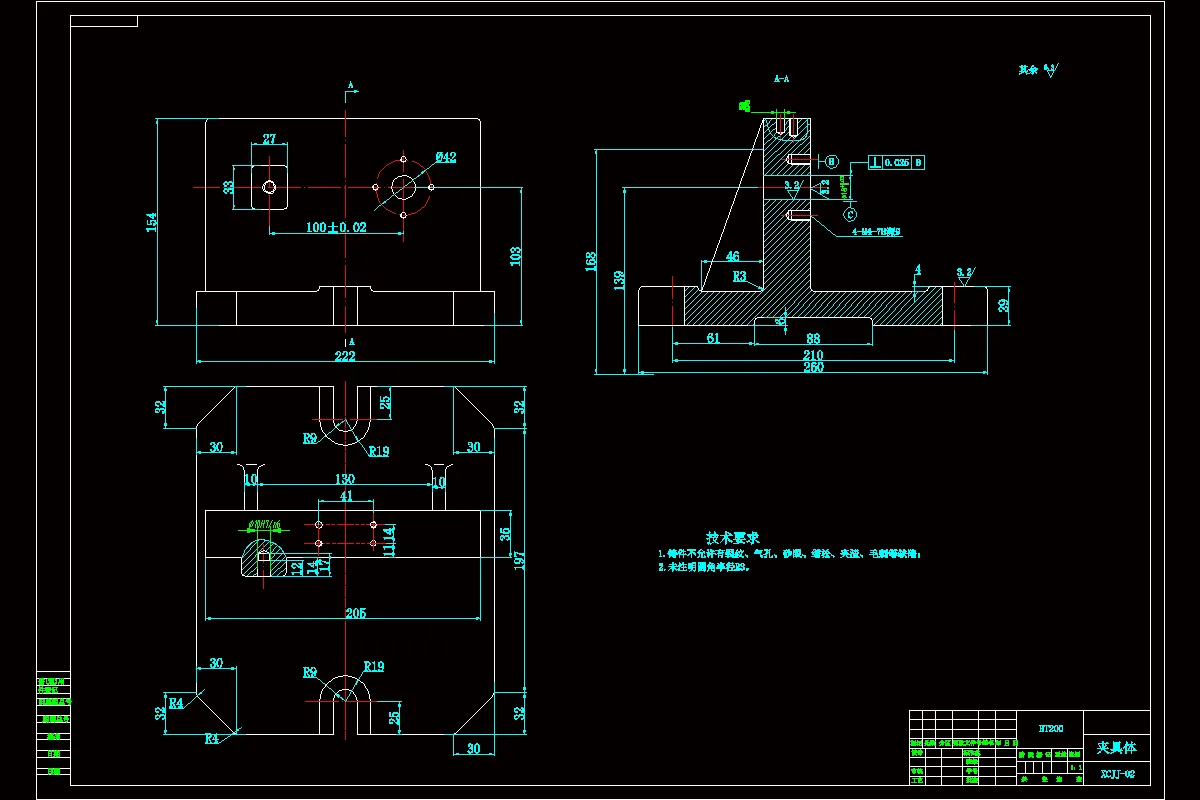This screenshot has height=800, width=1200.
Task: Select the 130 dimension in plan view
Action: click(x=344, y=479)
